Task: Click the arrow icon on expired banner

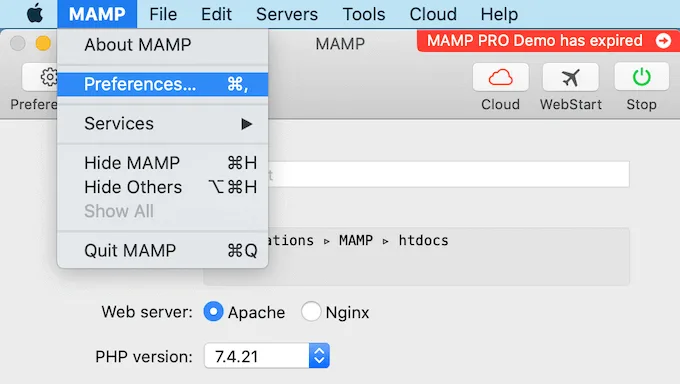Action: 663,41
